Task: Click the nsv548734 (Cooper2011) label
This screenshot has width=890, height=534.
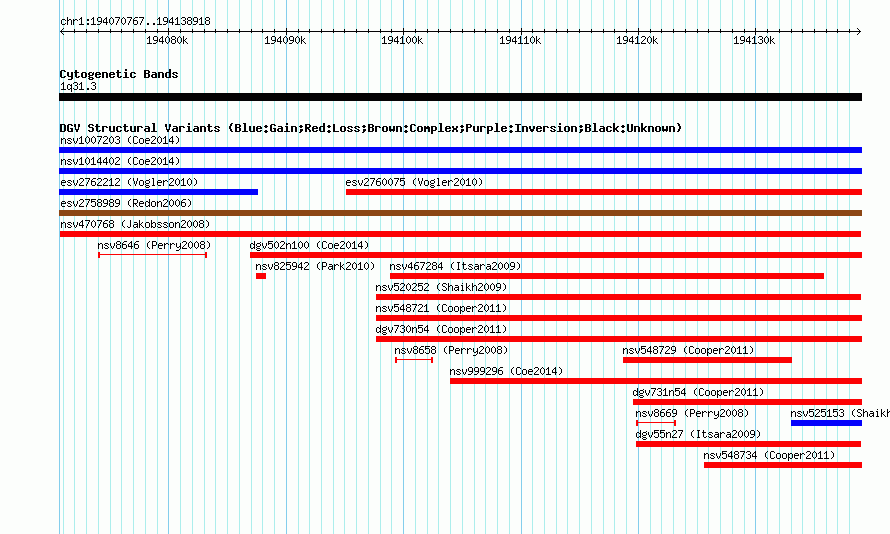Action: pos(769,455)
